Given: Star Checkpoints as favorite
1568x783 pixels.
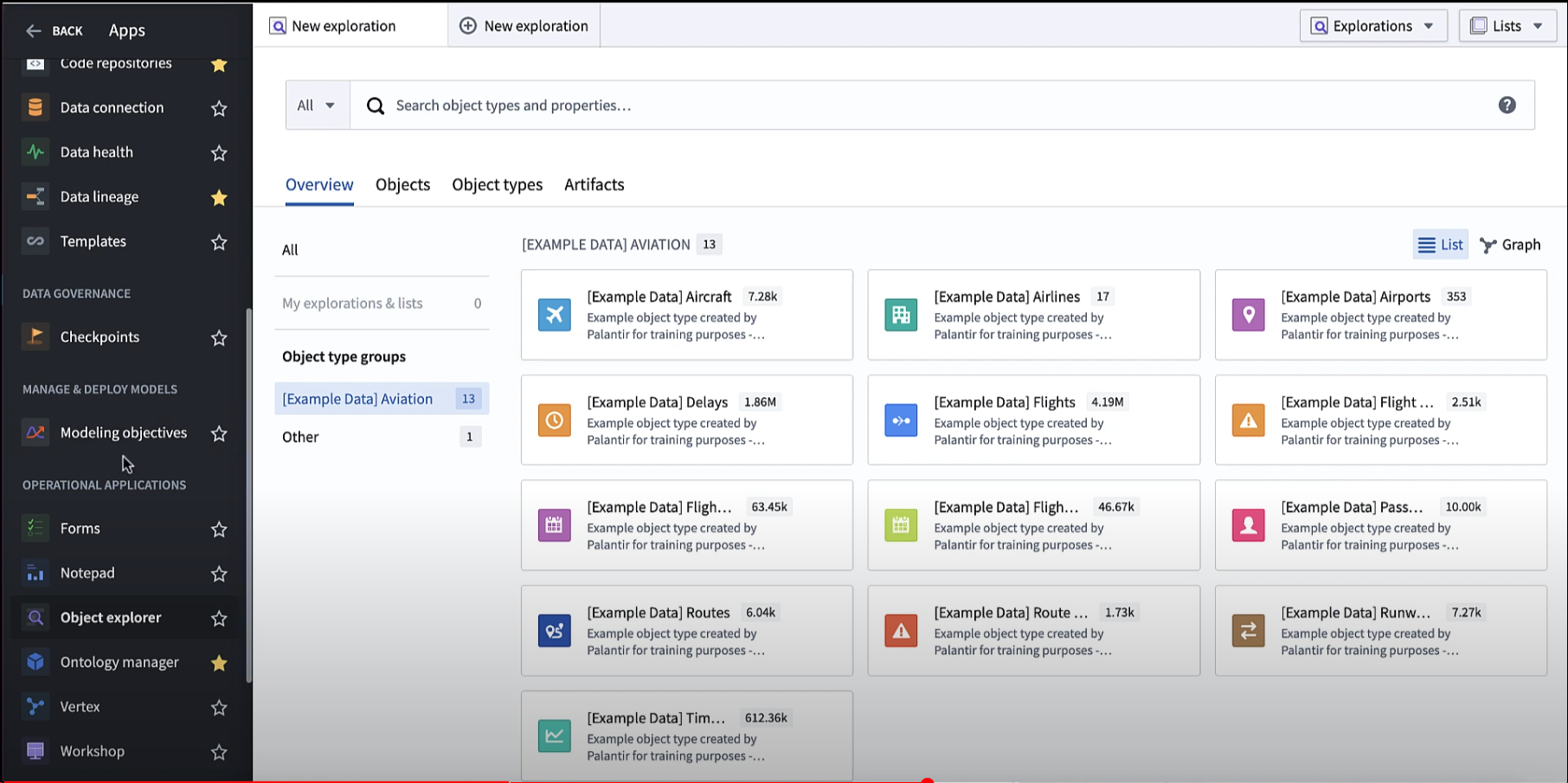Looking at the screenshot, I should [x=219, y=337].
